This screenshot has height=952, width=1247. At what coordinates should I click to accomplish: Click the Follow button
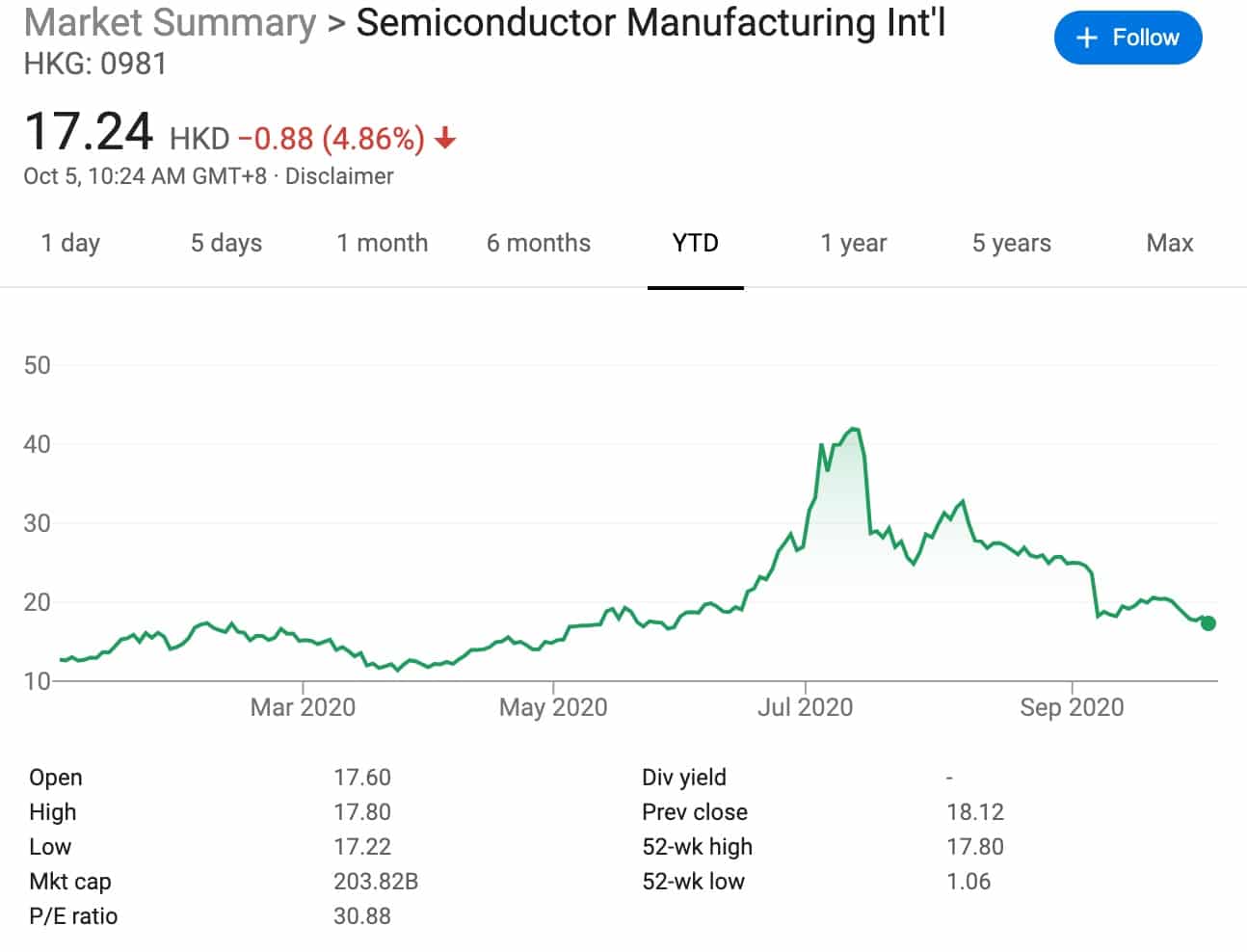tap(1128, 38)
